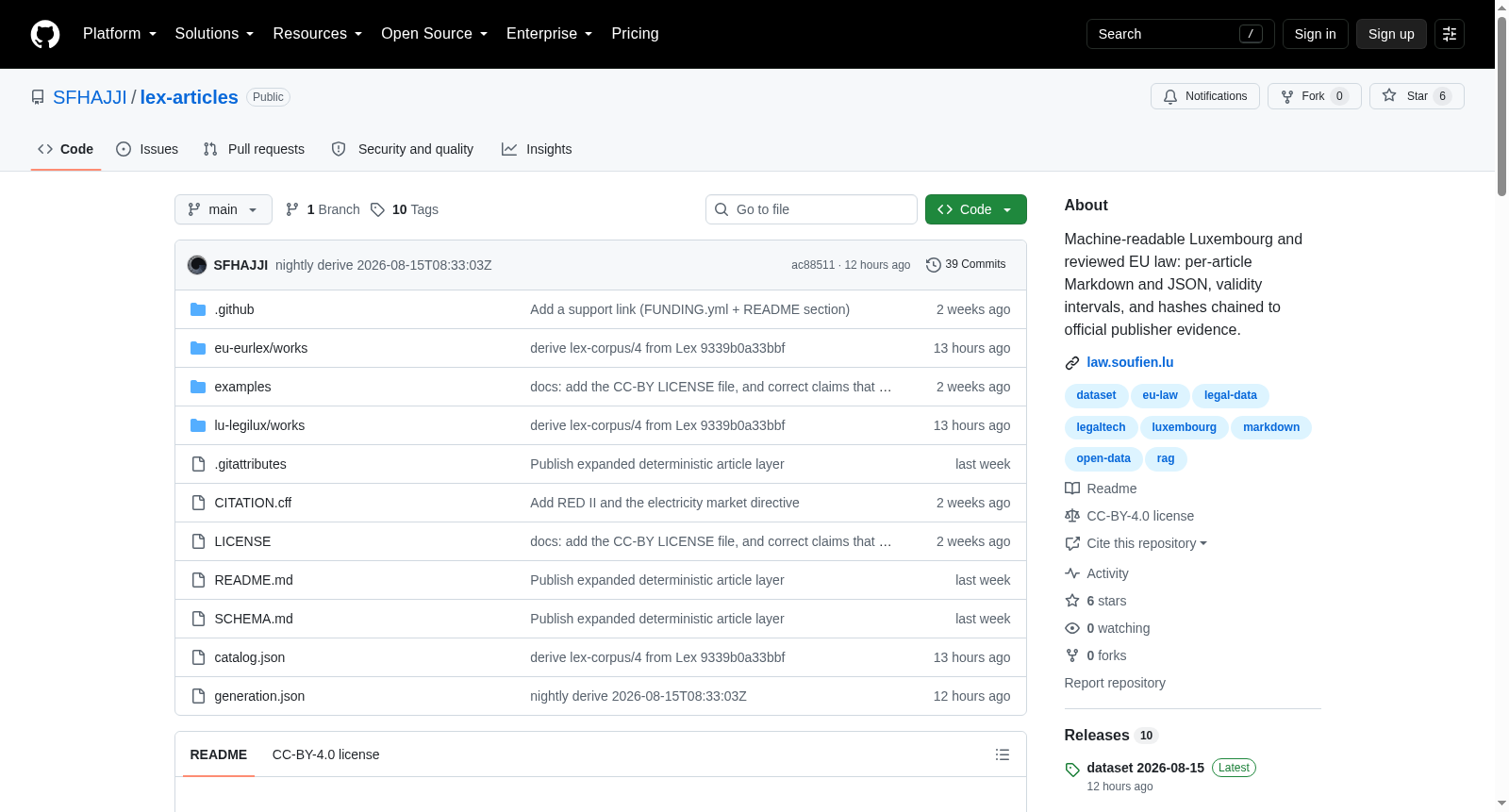Click the generation.json file icon
The image size is (1509, 812).
point(198,696)
